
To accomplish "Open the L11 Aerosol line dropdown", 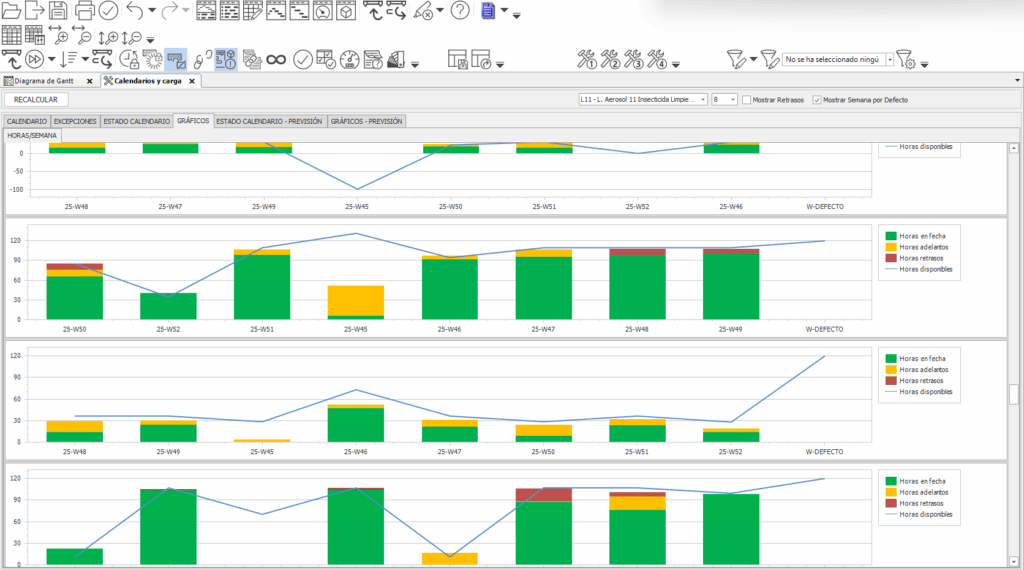I will coord(704,100).
